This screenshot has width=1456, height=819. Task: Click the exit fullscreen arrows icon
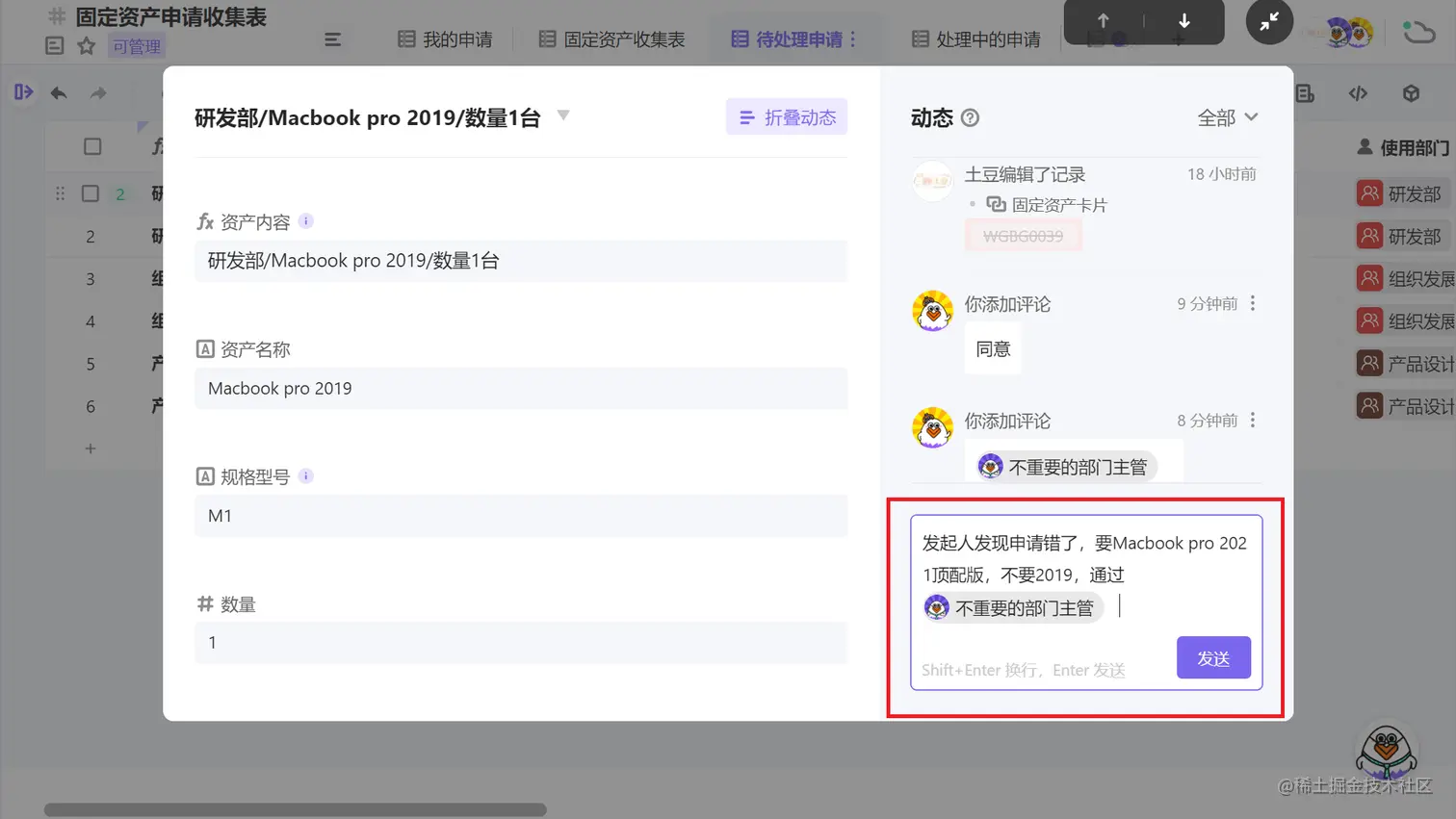point(1268,22)
